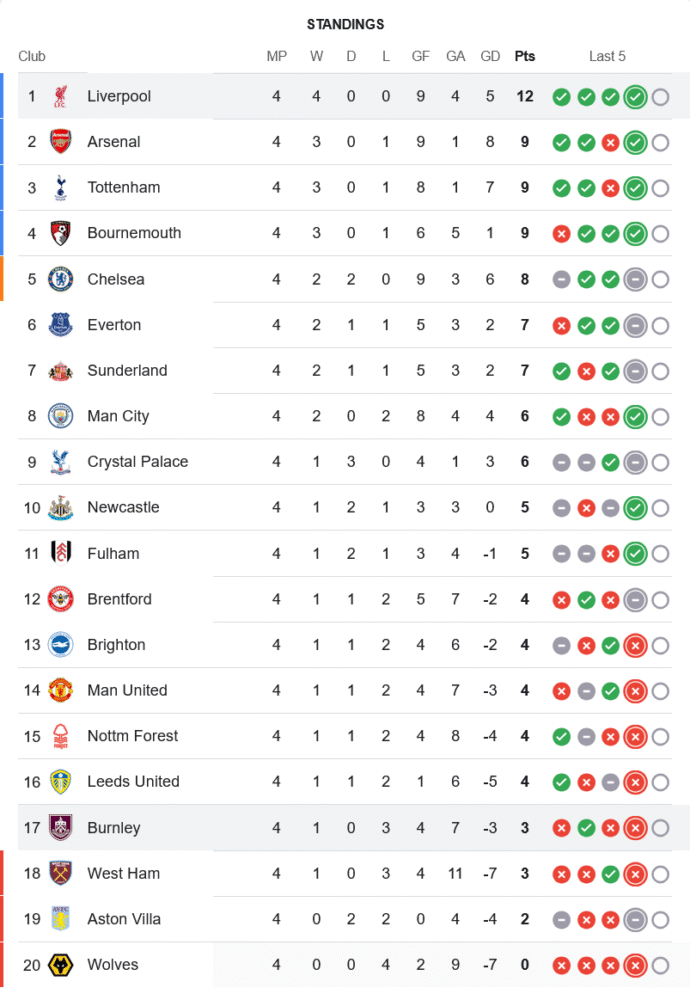Click the Liverpool club crest
The width and height of the screenshot is (690, 1000).
click(x=61, y=96)
